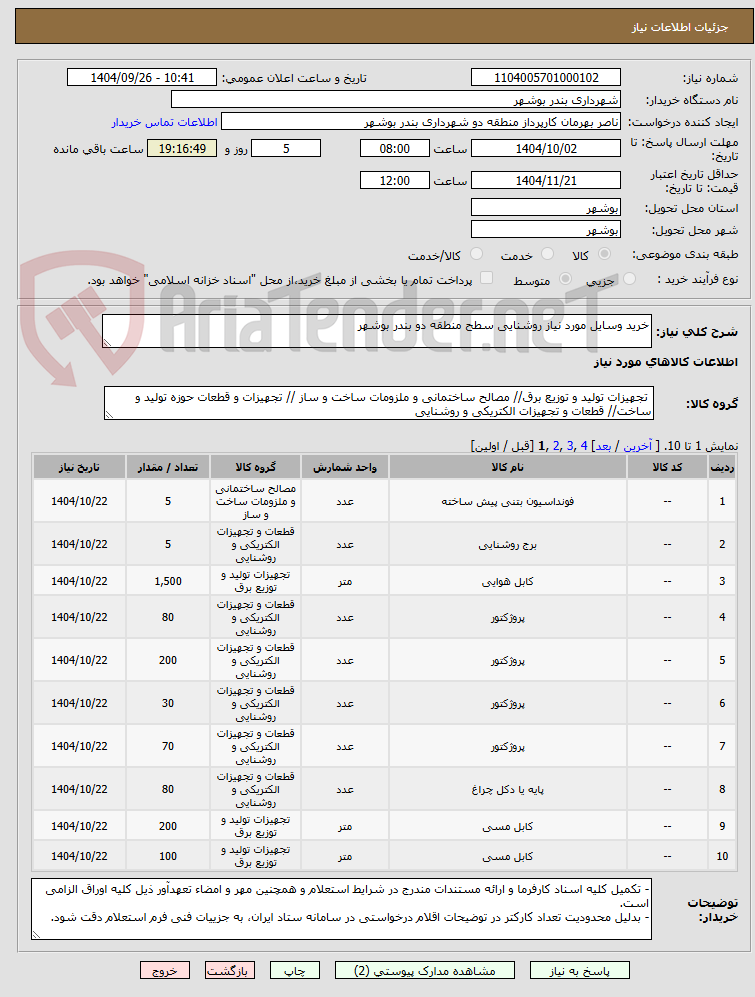Image resolution: width=755 pixels, height=997 pixels.
Task: Click the گروه کالا column header
Action: [256, 467]
